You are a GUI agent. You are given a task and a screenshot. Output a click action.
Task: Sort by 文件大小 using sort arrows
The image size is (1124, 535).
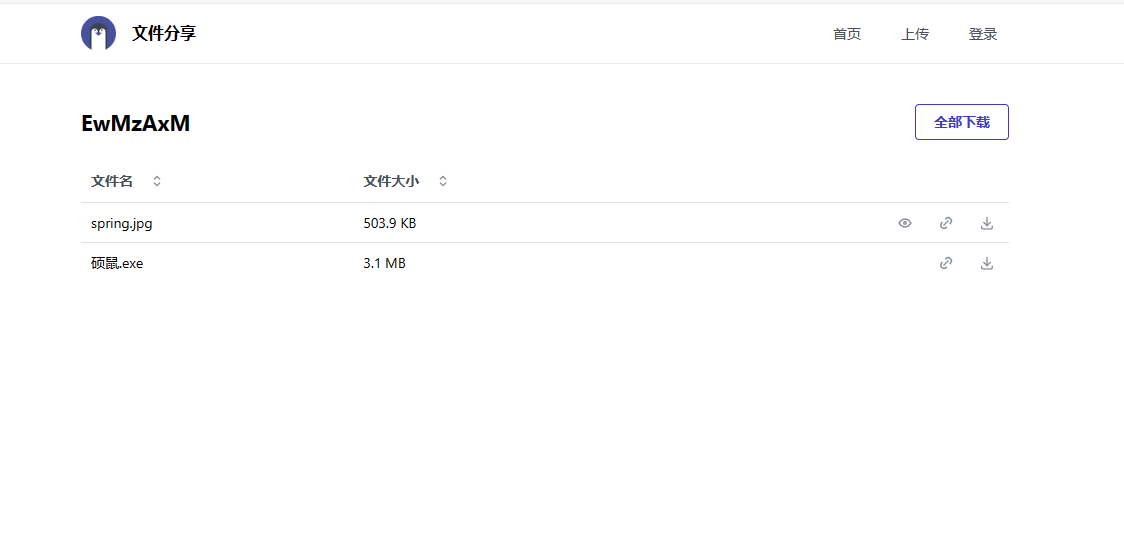click(443, 181)
